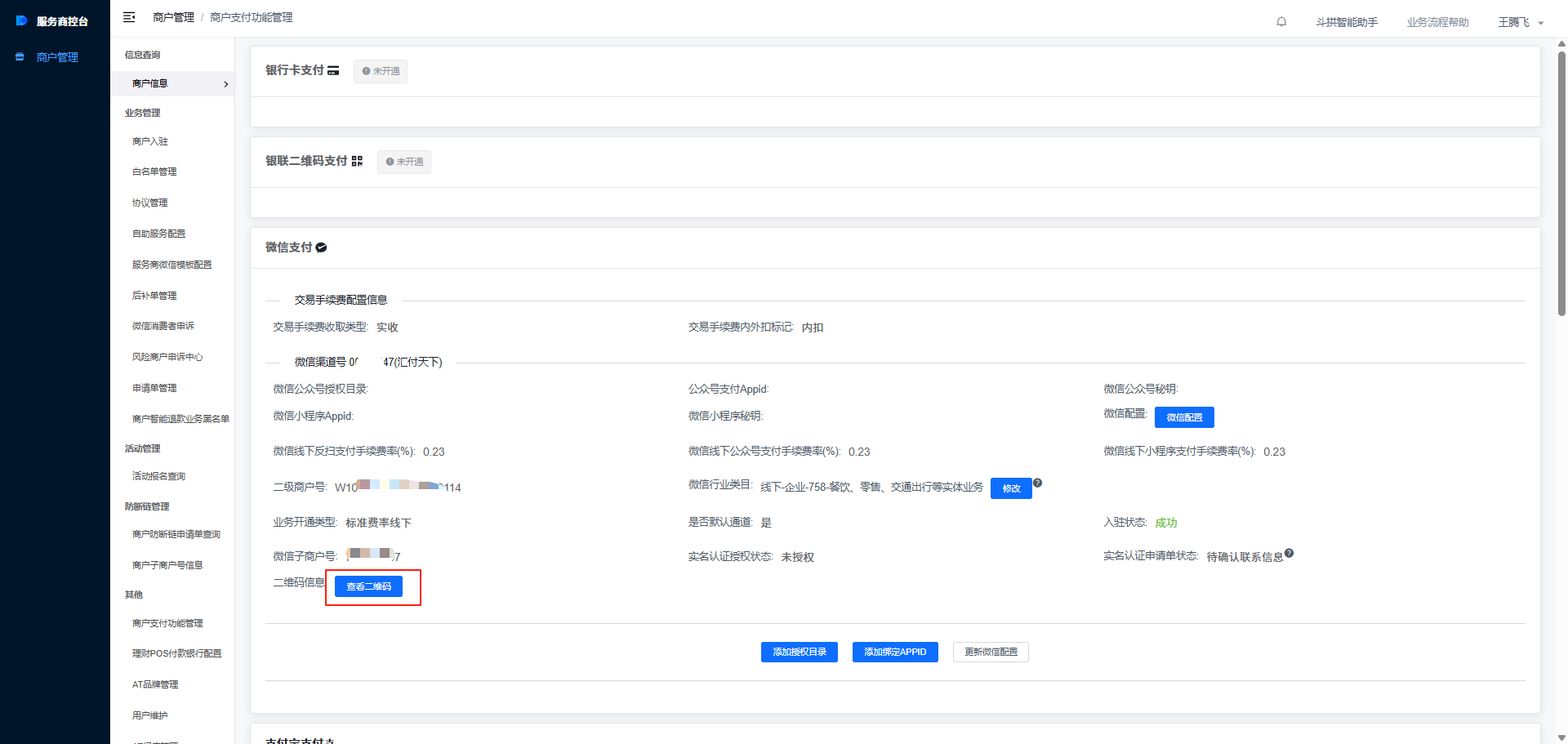Open the 王腾飞 user dropdown
The width and height of the screenshot is (1568, 744).
tap(1521, 22)
